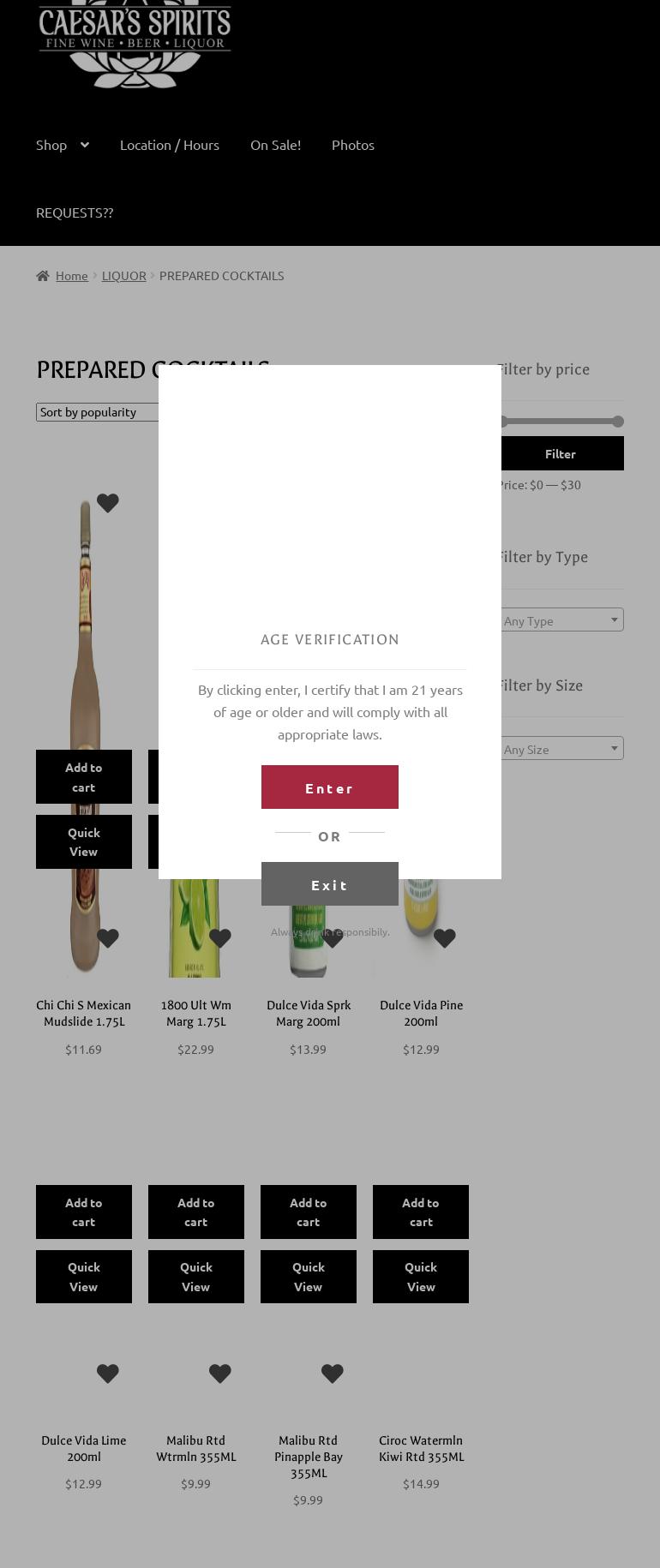Go to Location / Hours page
The width and height of the screenshot is (660, 1568).
[170, 145]
